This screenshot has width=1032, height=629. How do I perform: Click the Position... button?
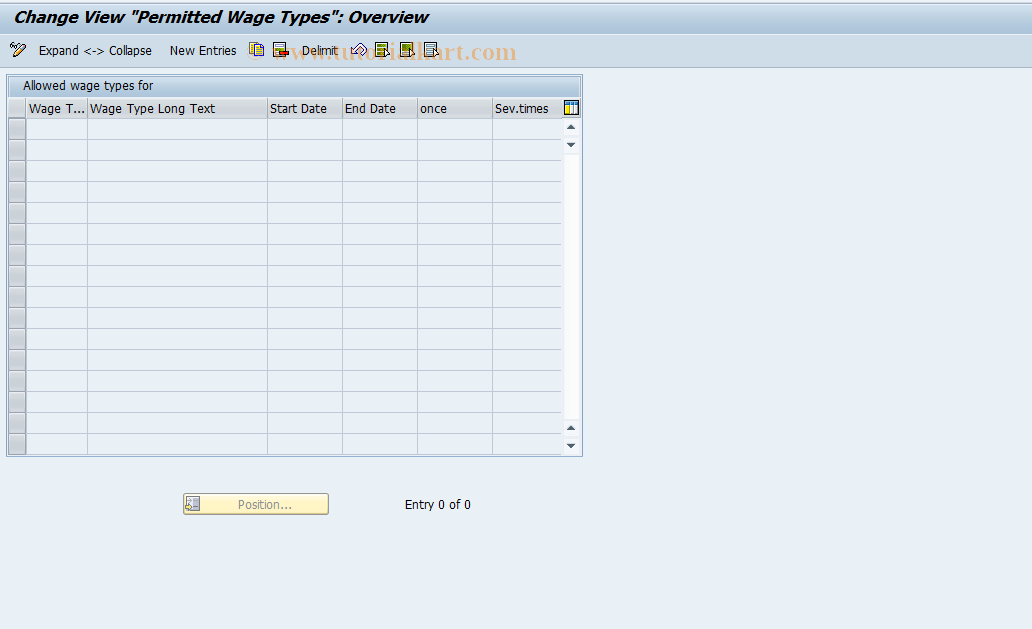point(256,504)
